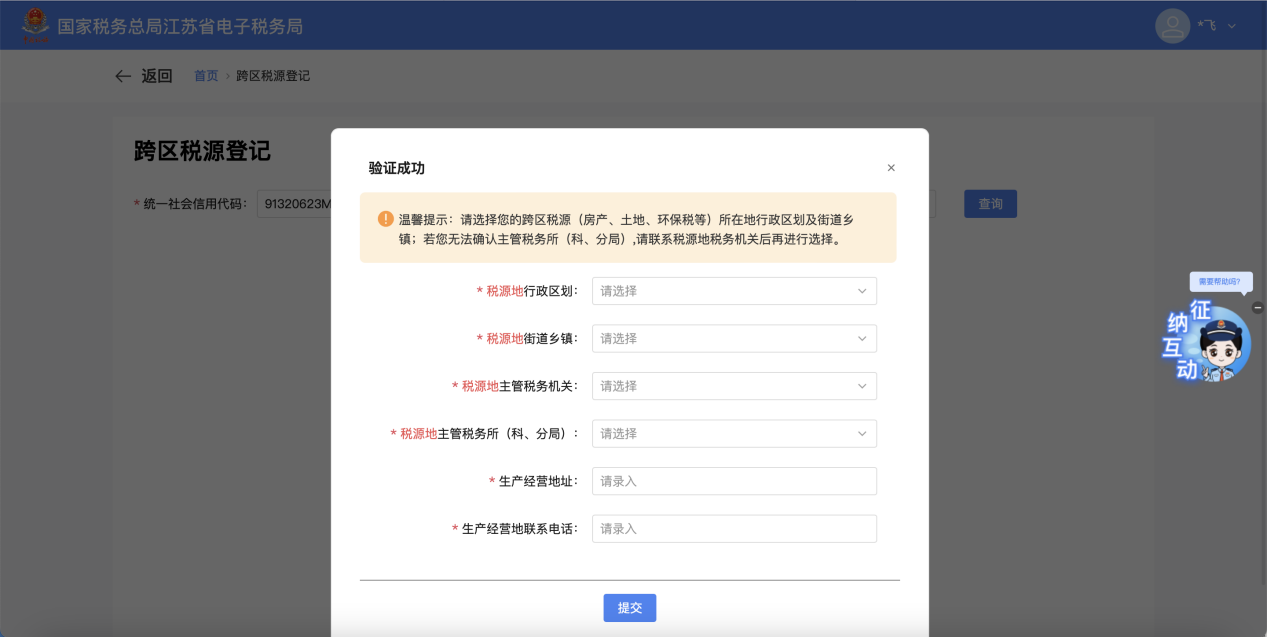This screenshot has height=637, width=1267.
Task: Click the 查询 button
Action: click(990, 204)
